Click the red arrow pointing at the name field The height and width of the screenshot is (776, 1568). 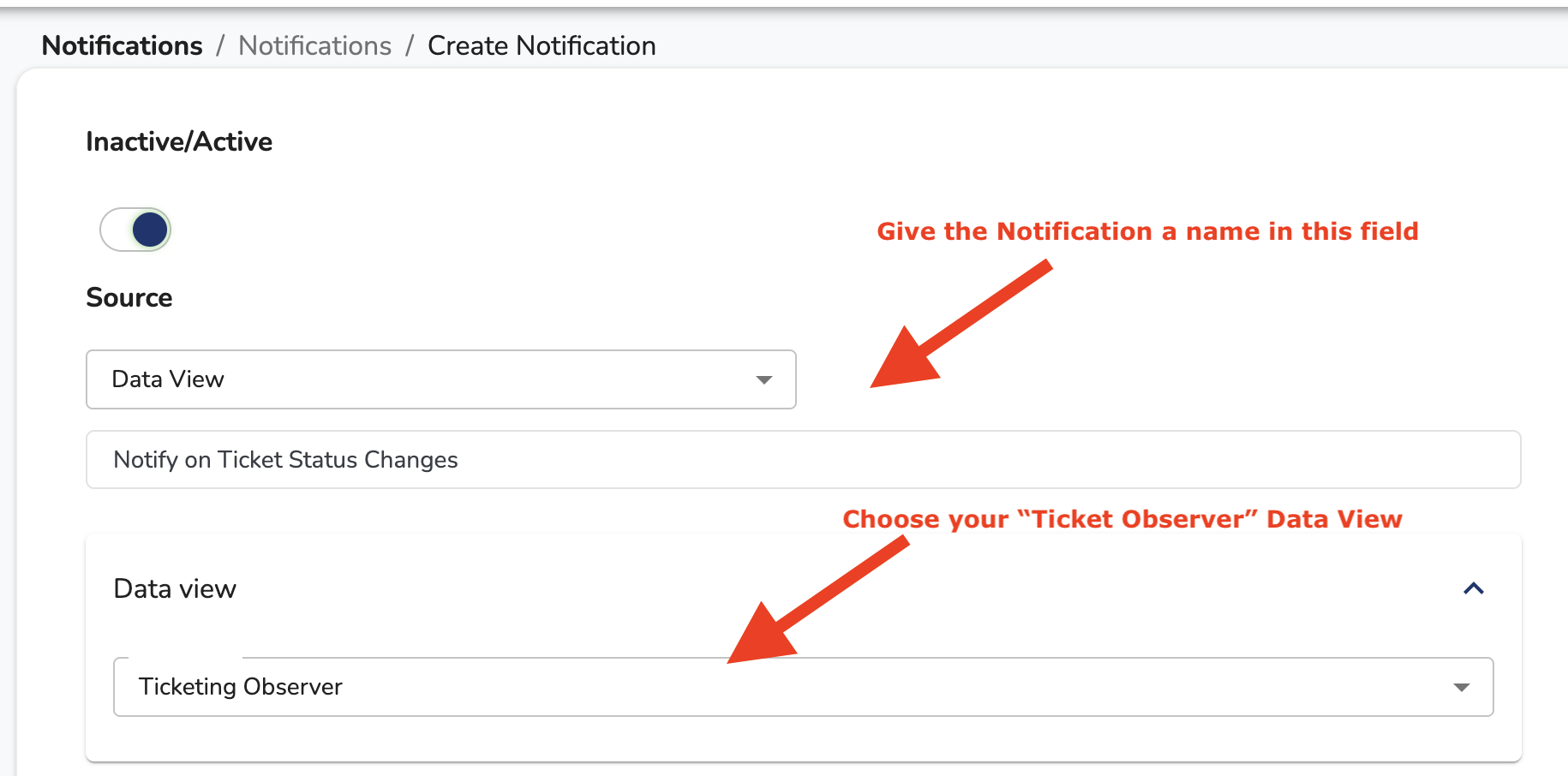pos(960,325)
